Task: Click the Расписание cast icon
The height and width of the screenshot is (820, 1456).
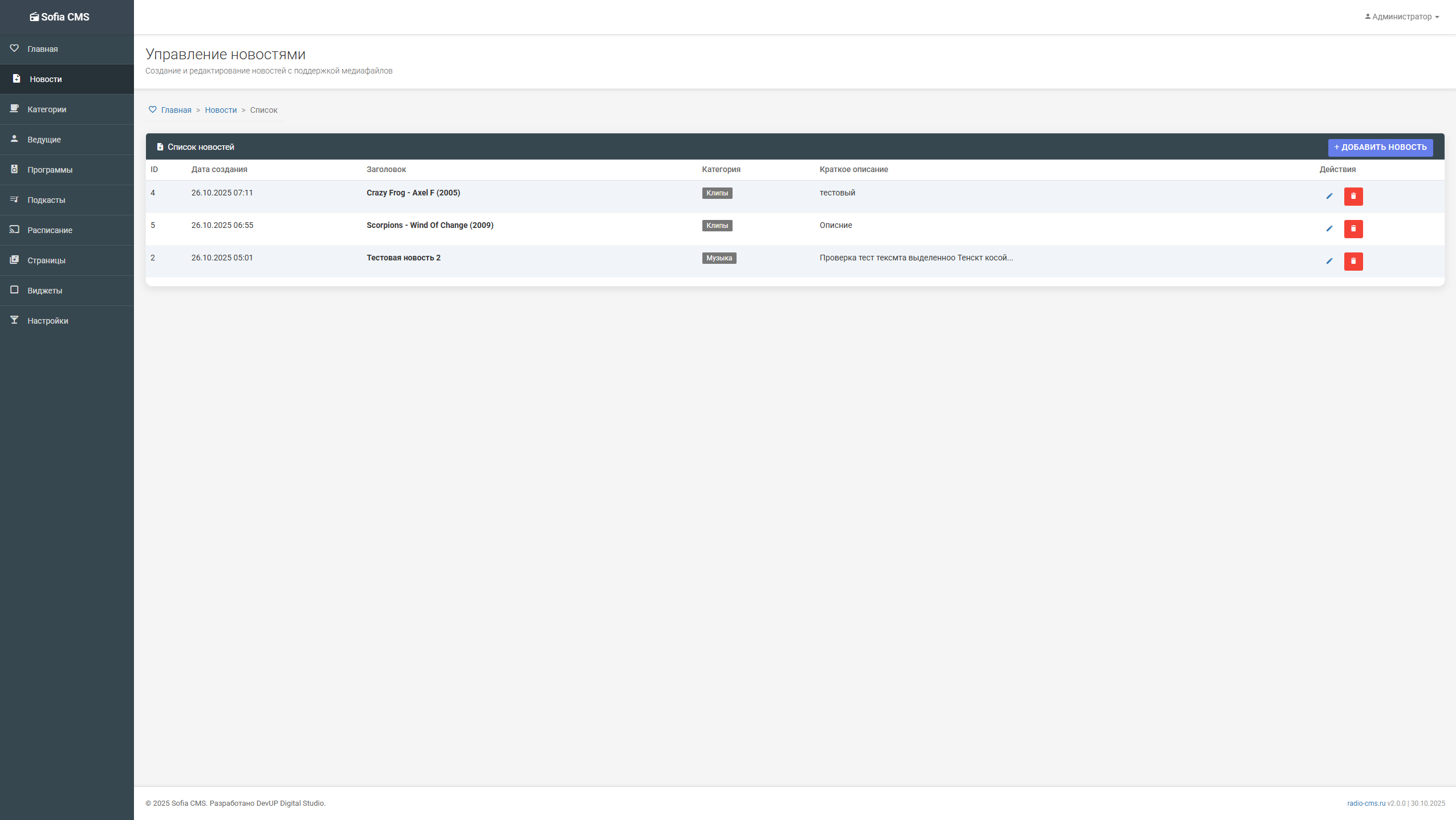Action: pyautogui.click(x=15, y=230)
